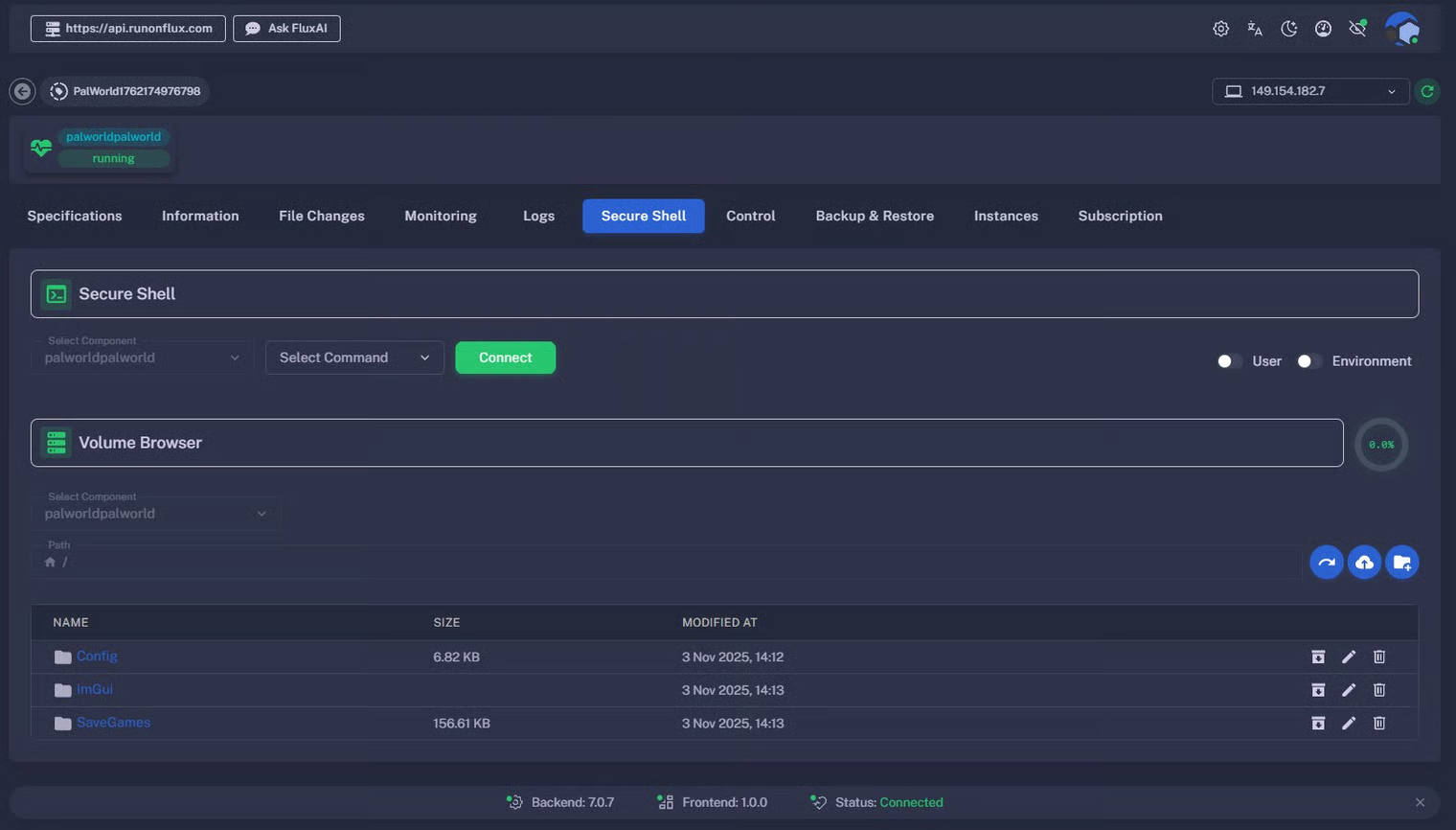Rename the ImGui folder with pencil icon

(x=1349, y=690)
